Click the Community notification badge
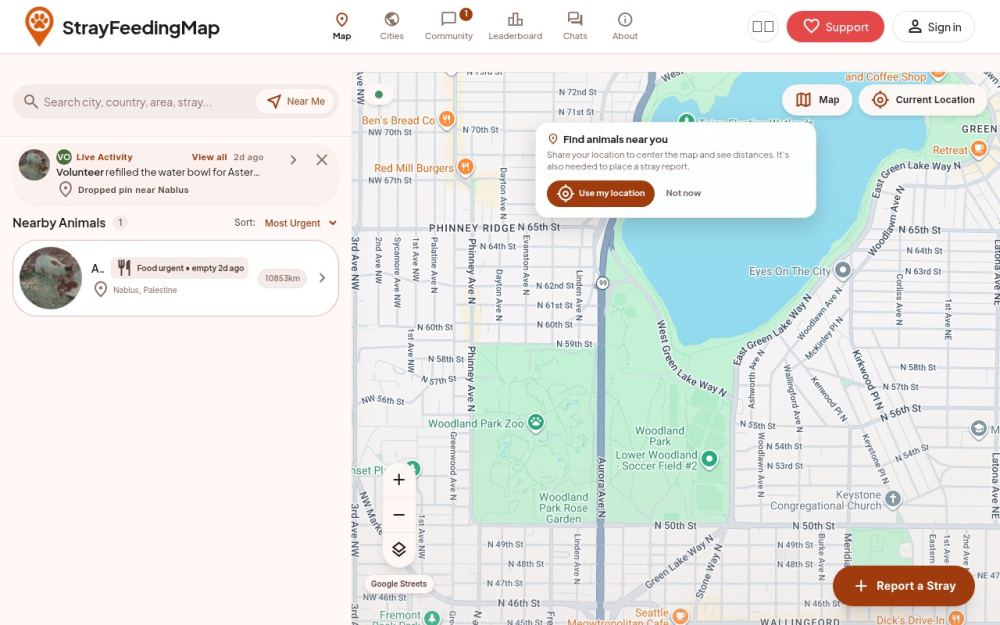The width and height of the screenshot is (1000, 625). (466, 14)
